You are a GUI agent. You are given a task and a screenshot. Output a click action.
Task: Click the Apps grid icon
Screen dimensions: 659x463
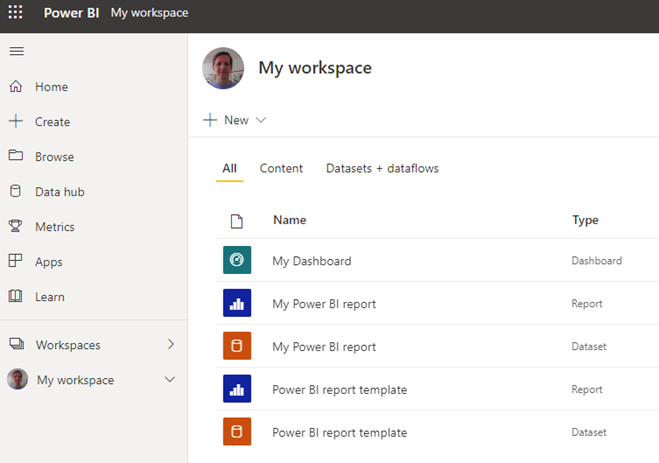pos(16,260)
